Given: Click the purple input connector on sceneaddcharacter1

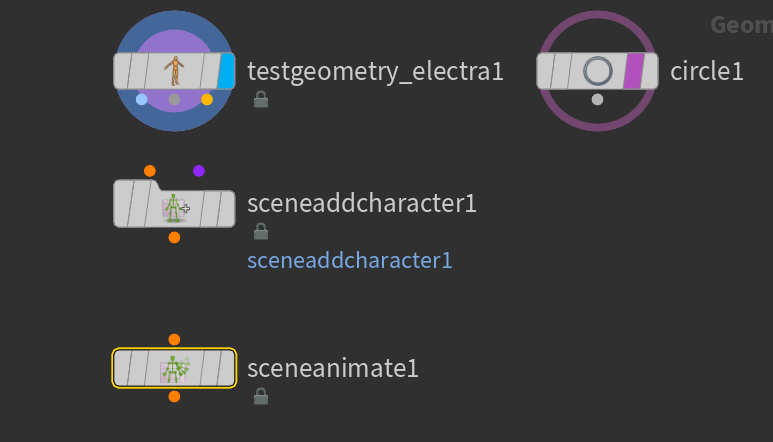Looking at the screenshot, I should (199, 171).
